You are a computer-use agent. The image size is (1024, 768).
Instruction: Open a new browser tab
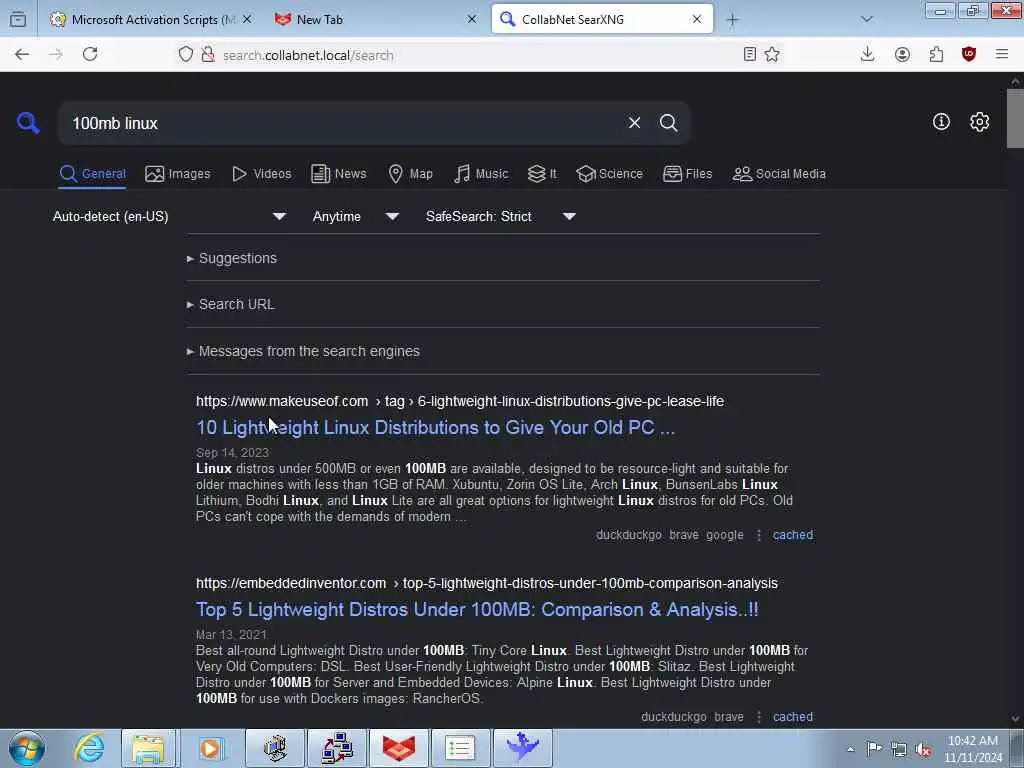tap(733, 20)
